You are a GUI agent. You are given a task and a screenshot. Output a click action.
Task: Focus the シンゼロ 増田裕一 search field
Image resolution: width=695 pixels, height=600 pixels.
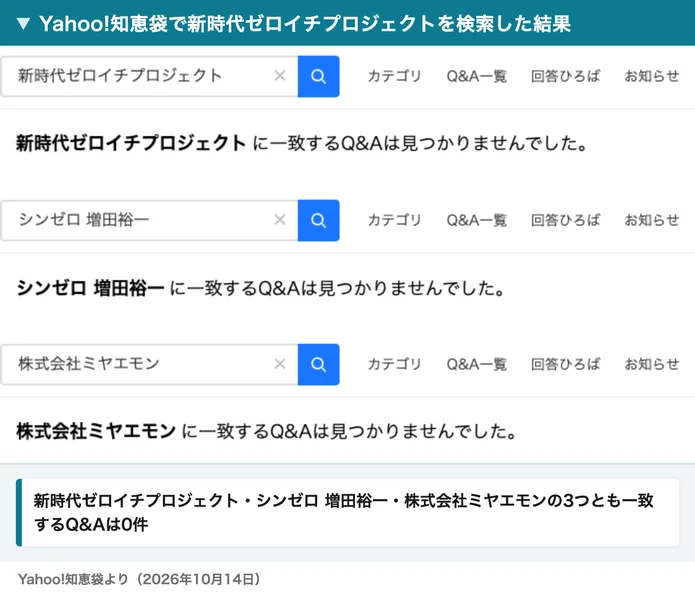point(149,220)
